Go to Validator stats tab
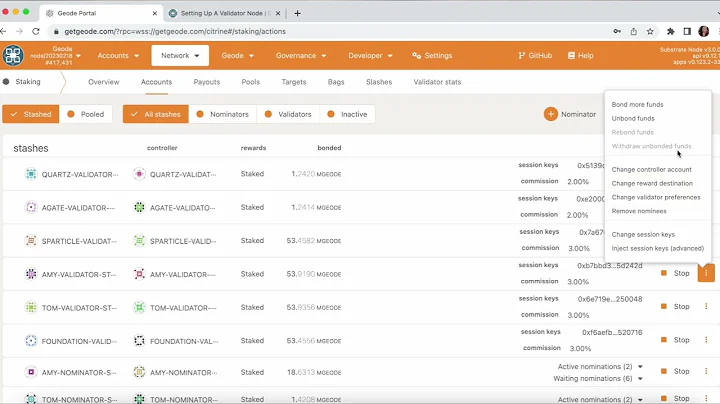Image resolution: width=720 pixels, height=404 pixels. tap(437, 82)
